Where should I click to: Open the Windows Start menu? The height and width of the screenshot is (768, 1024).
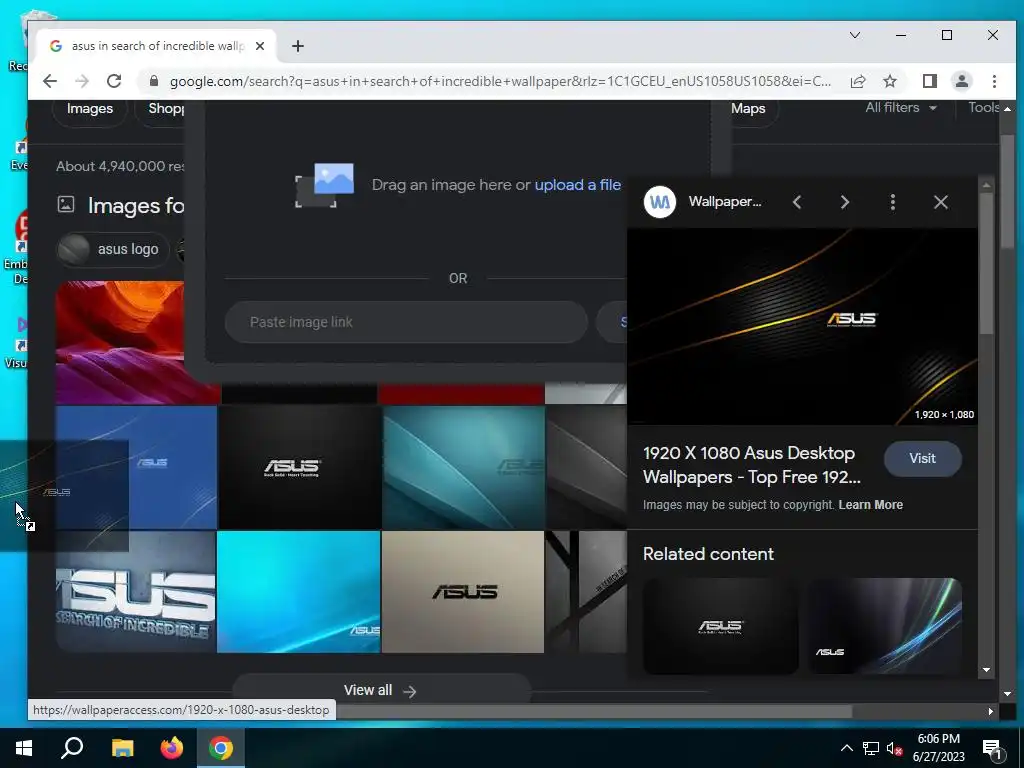coord(24,748)
